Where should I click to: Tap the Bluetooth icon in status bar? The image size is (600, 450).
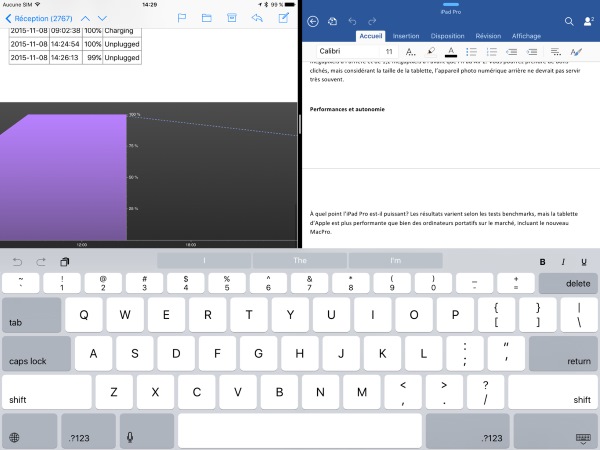[266, 5]
